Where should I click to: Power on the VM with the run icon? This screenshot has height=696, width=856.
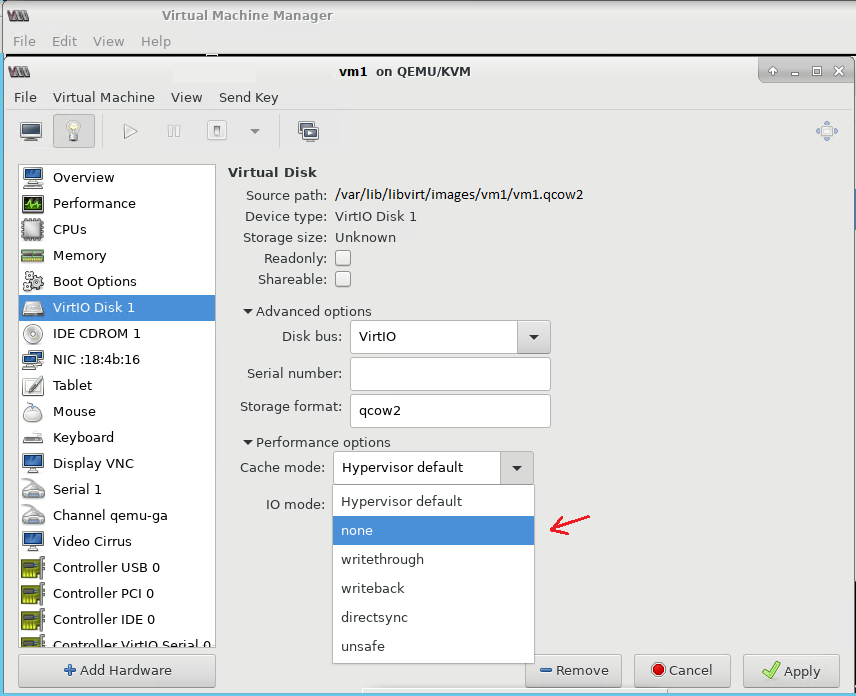(x=129, y=130)
